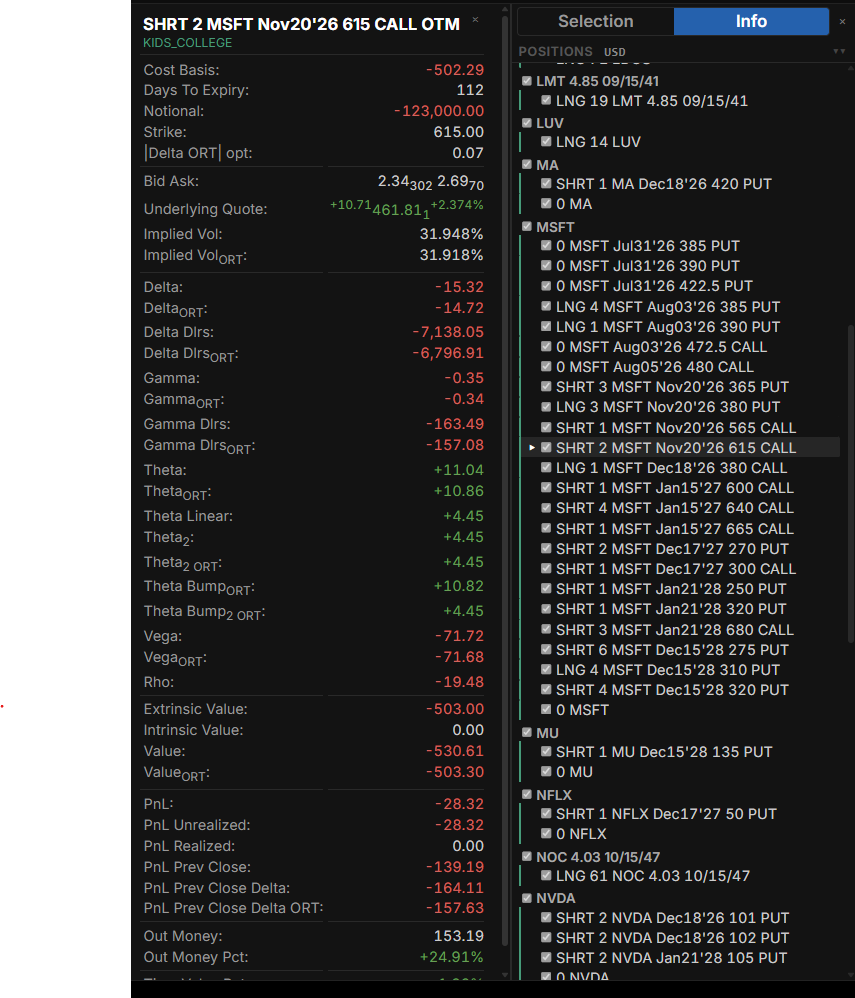Select SHRT 1 MSFT Jan15'27 665 CALL
The width and height of the screenshot is (855, 998).
(x=675, y=529)
